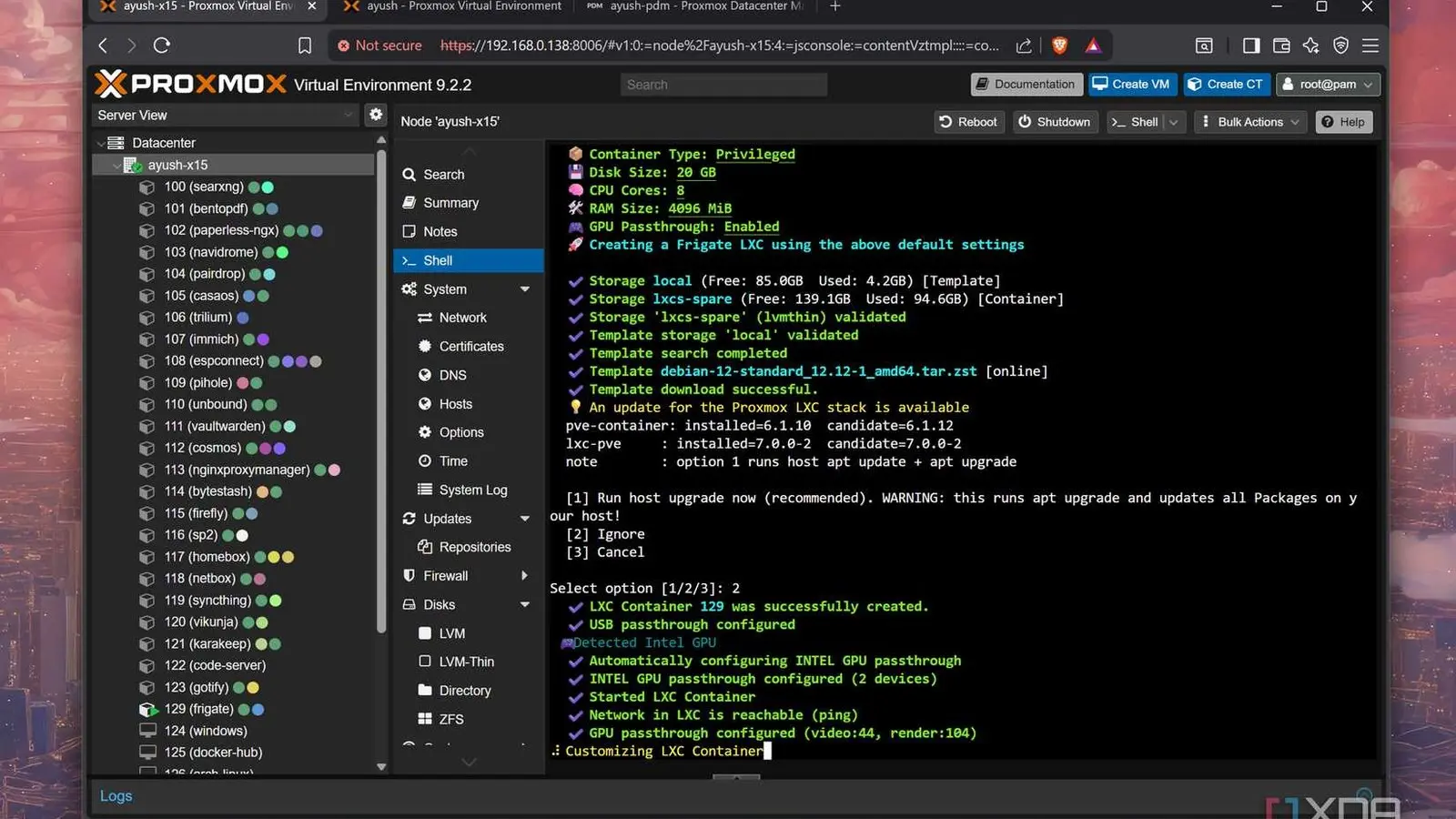
Task: Open the Bulk Actions dropdown
Action: click(1250, 122)
